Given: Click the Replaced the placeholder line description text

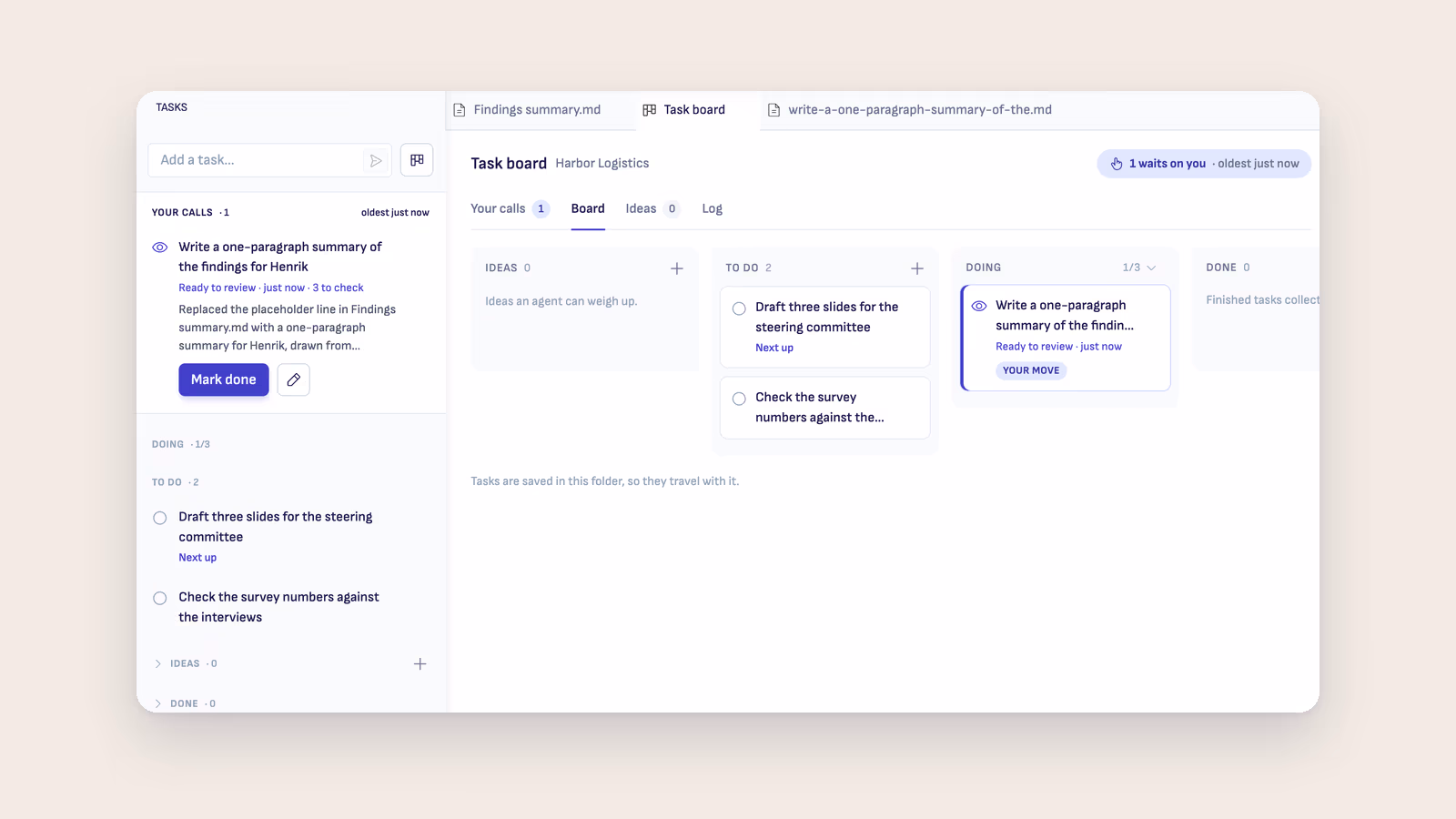Looking at the screenshot, I should pos(288,328).
